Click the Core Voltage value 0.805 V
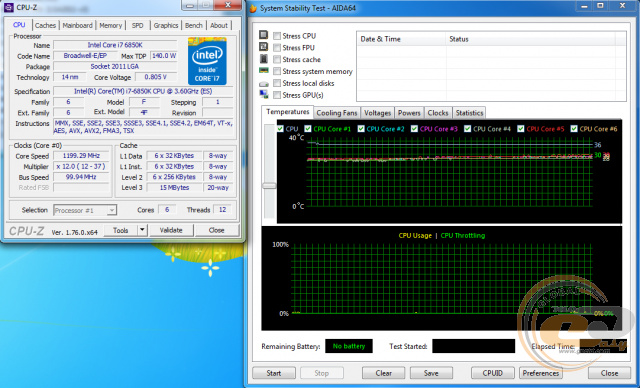 [156, 77]
